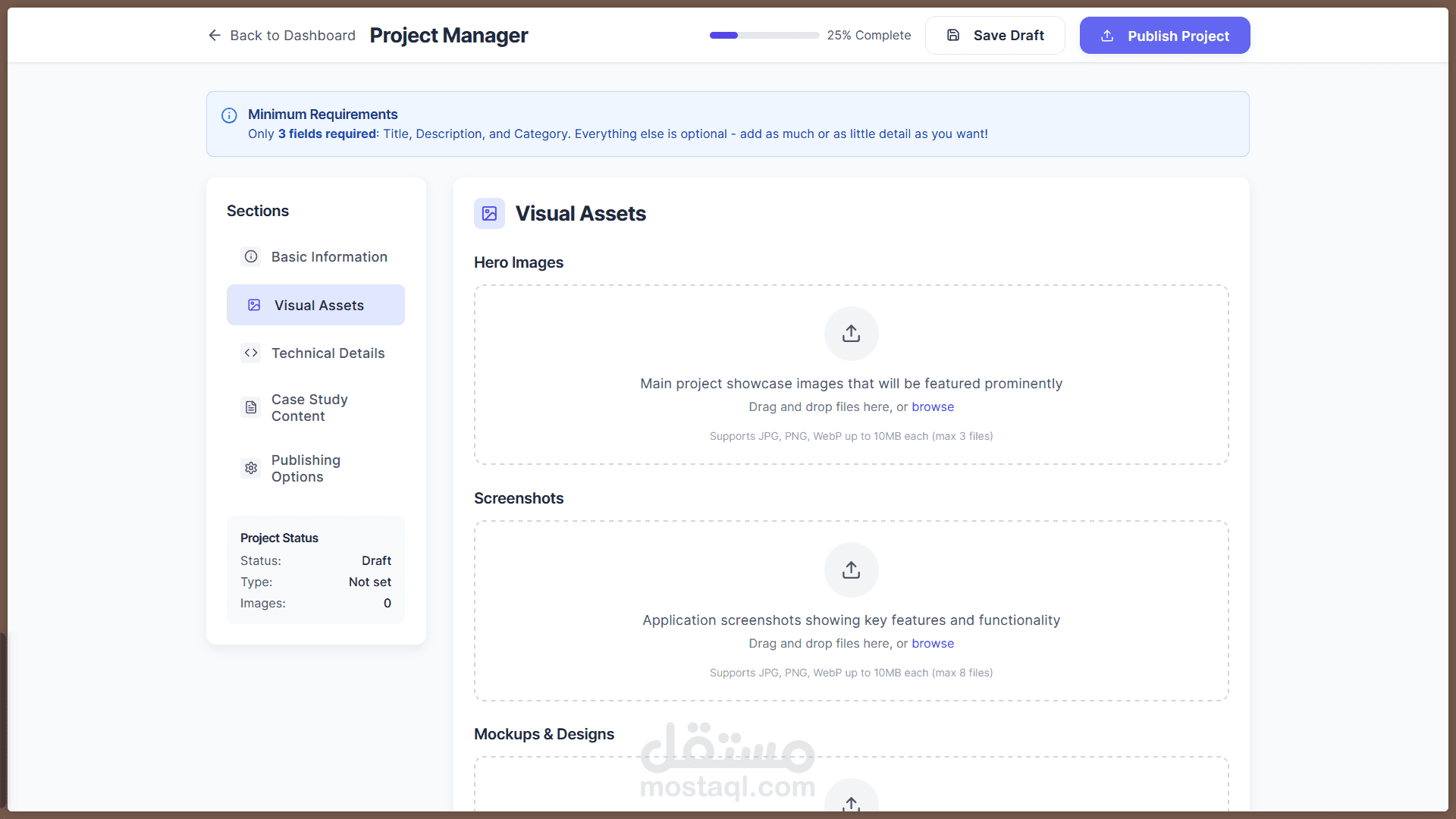The image size is (1456, 819).
Task: Go to the Technical Details section
Action: pos(328,353)
